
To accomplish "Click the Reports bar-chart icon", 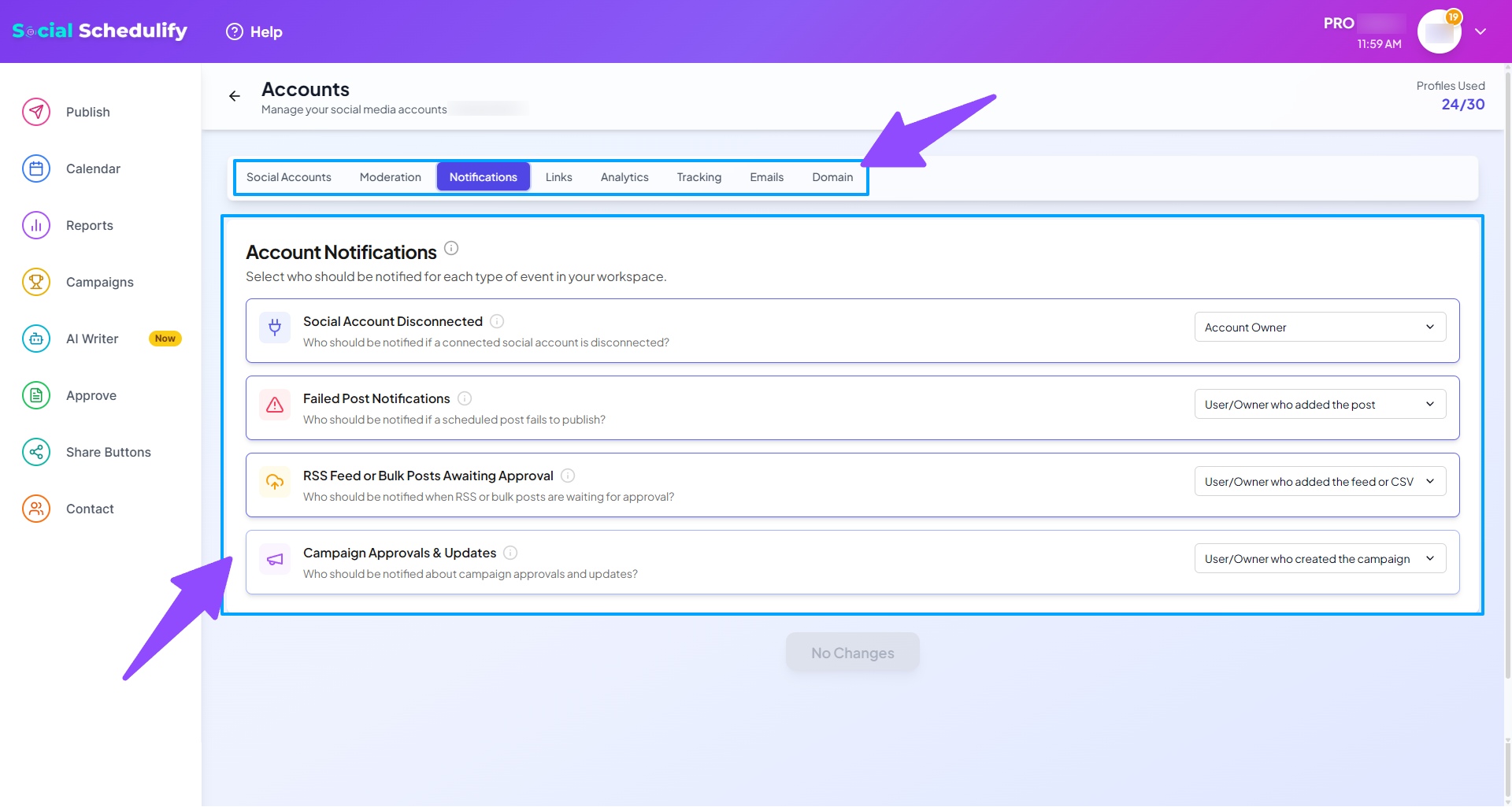I will (36, 225).
